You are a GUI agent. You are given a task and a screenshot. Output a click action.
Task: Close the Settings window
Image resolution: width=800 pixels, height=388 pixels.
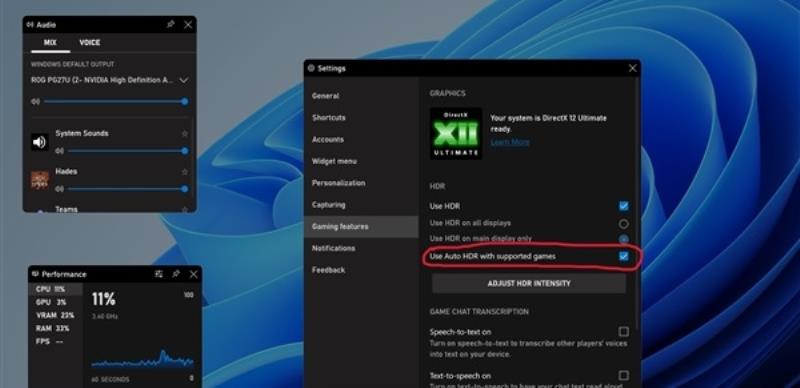[633, 68]
